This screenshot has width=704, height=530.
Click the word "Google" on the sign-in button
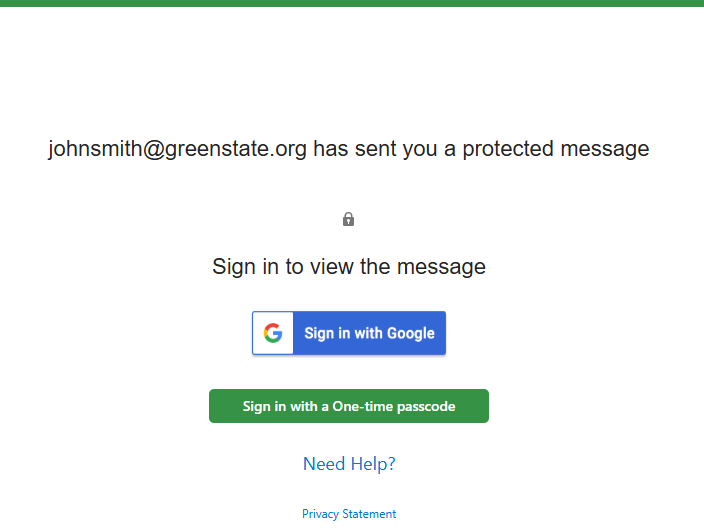click(410, 333)
